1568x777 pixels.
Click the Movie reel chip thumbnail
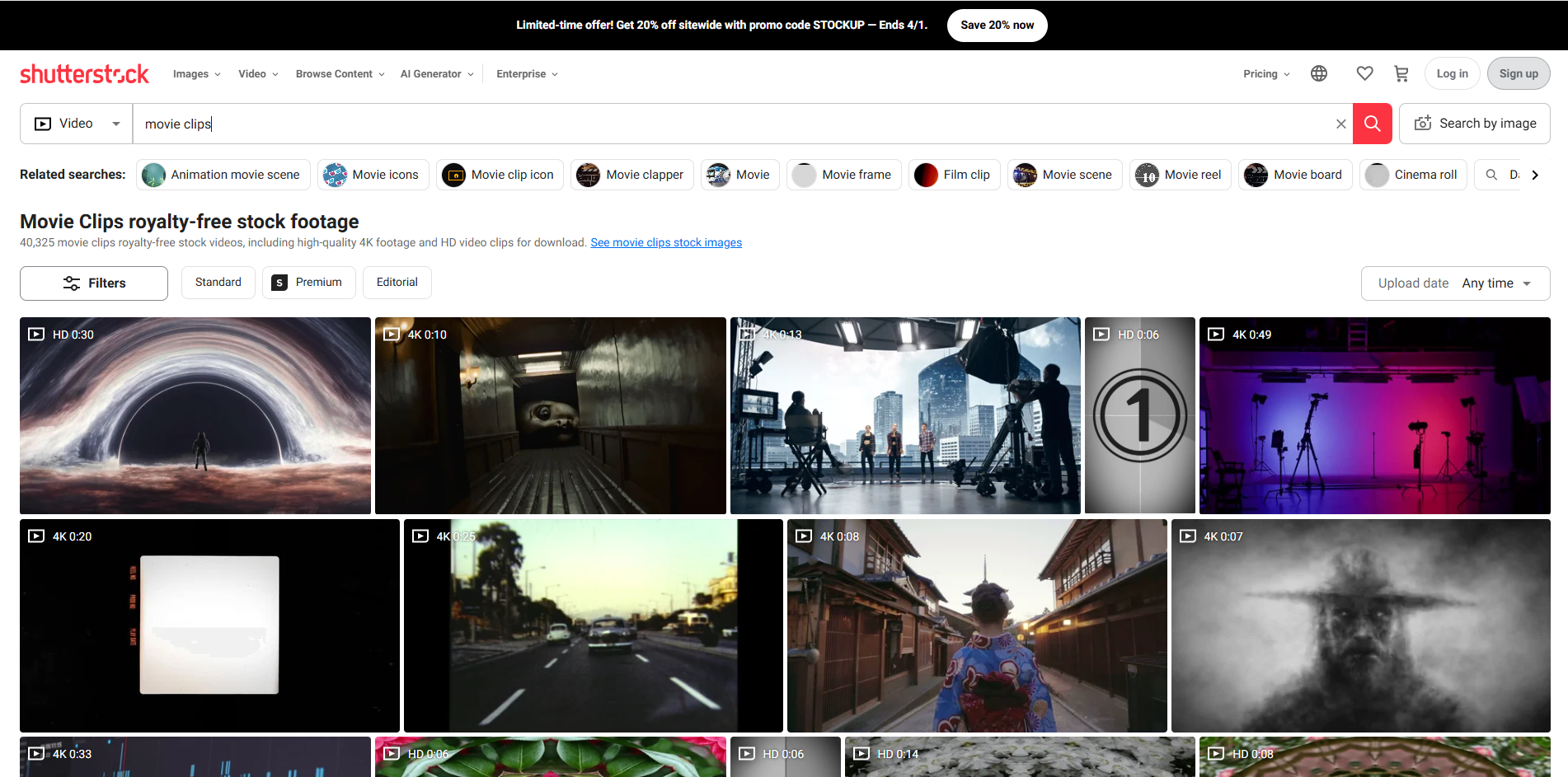coord(1148,175)
